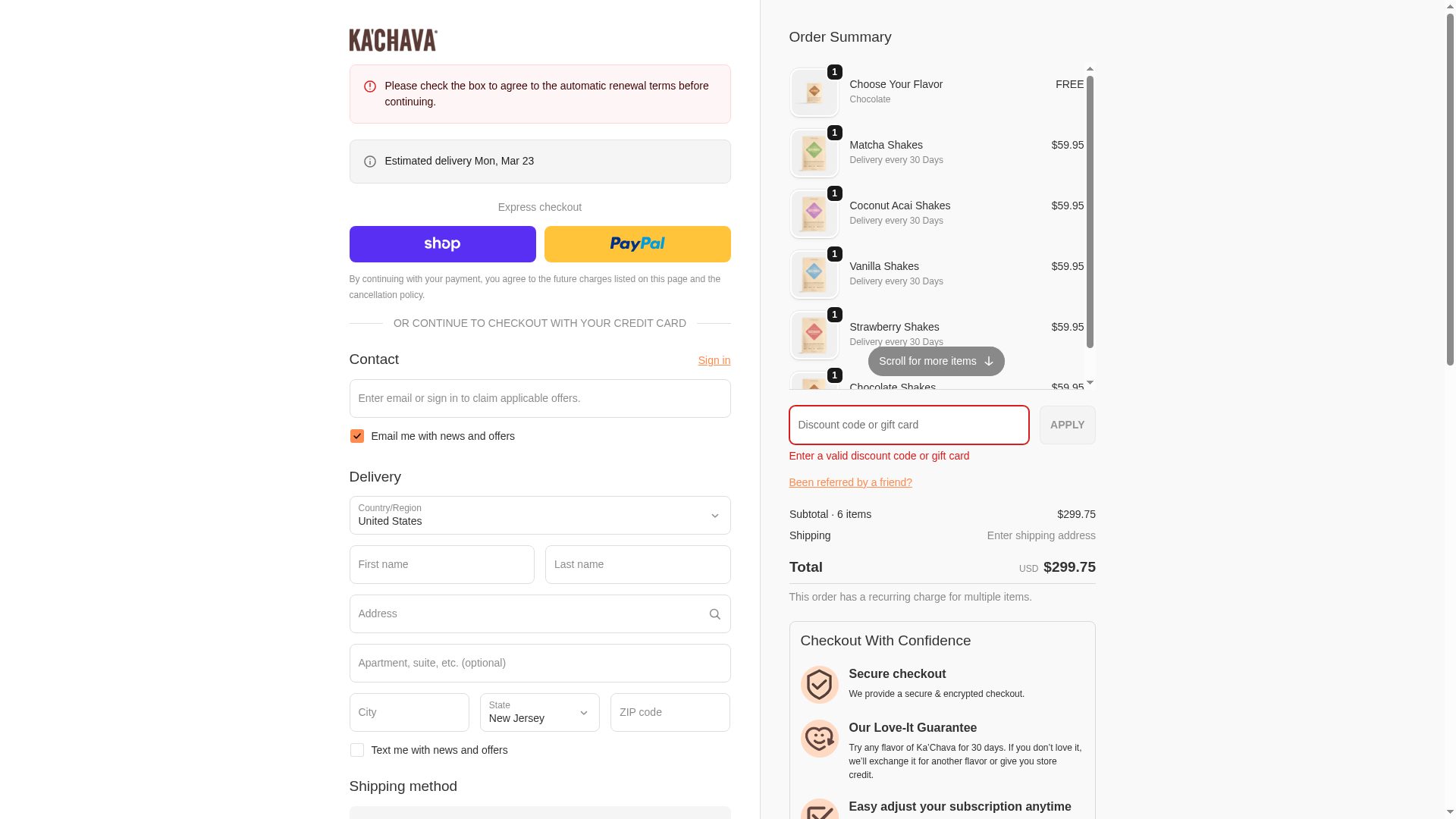Click the renewal terms error alert icon
Viewport: 1456px width, 819px height.
coord(369,86)
